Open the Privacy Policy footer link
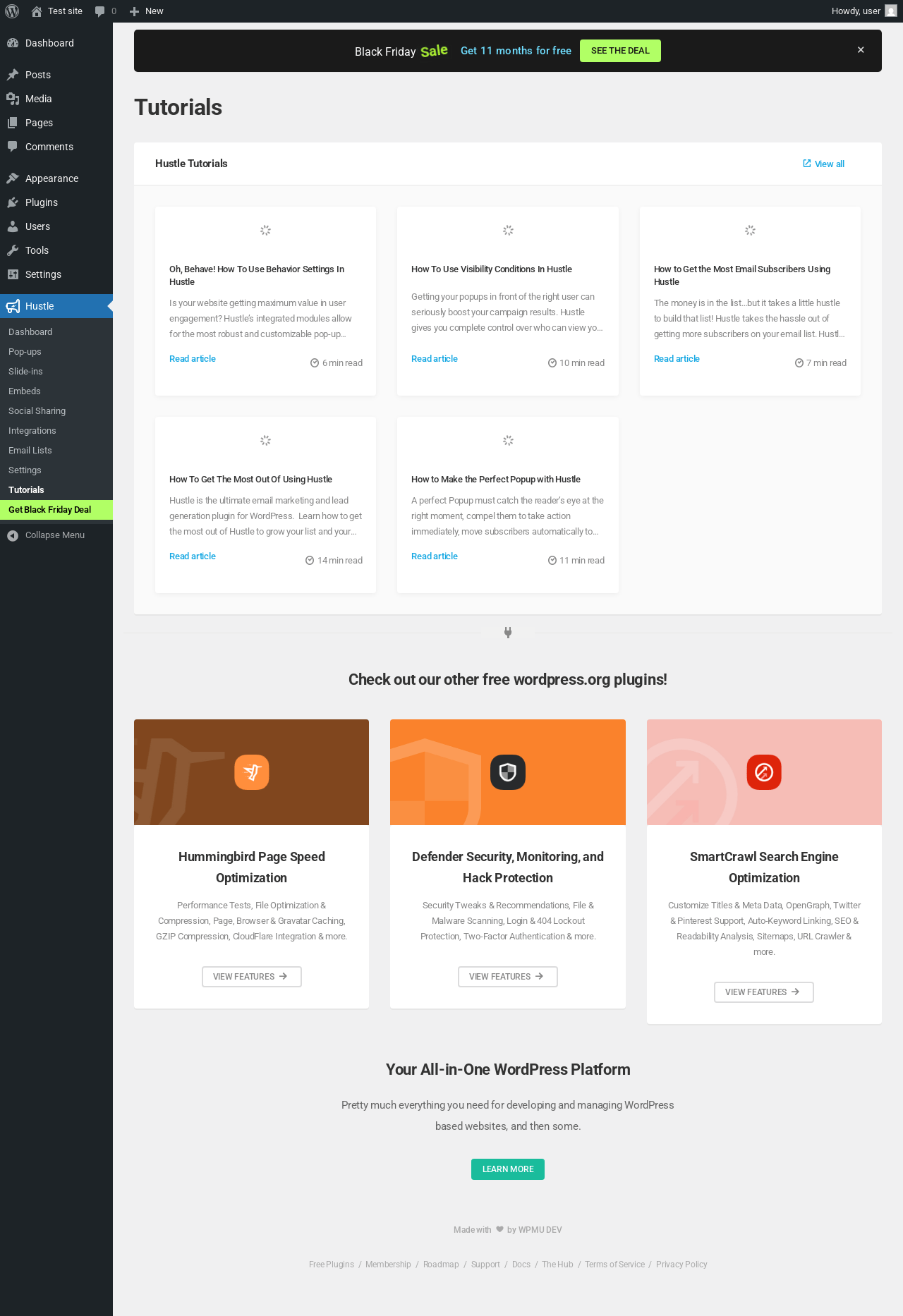The height and width of the screenshot is (1316, 903). [681, 1265]
